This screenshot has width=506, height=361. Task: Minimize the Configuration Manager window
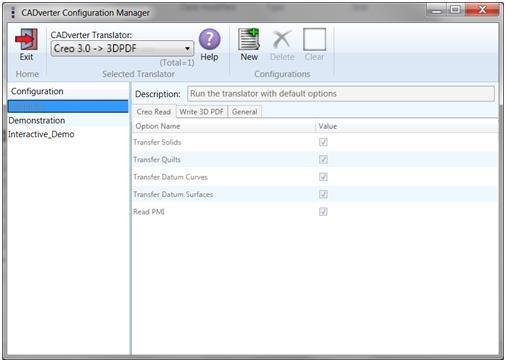coord(436,10)
